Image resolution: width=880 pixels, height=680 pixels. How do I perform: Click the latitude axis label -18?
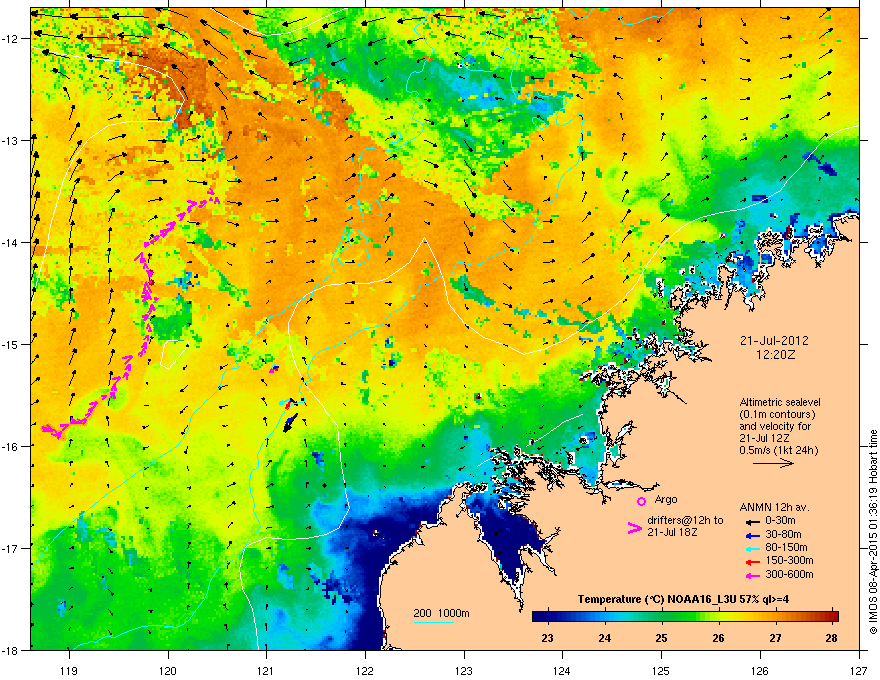[x=11, y=650]
